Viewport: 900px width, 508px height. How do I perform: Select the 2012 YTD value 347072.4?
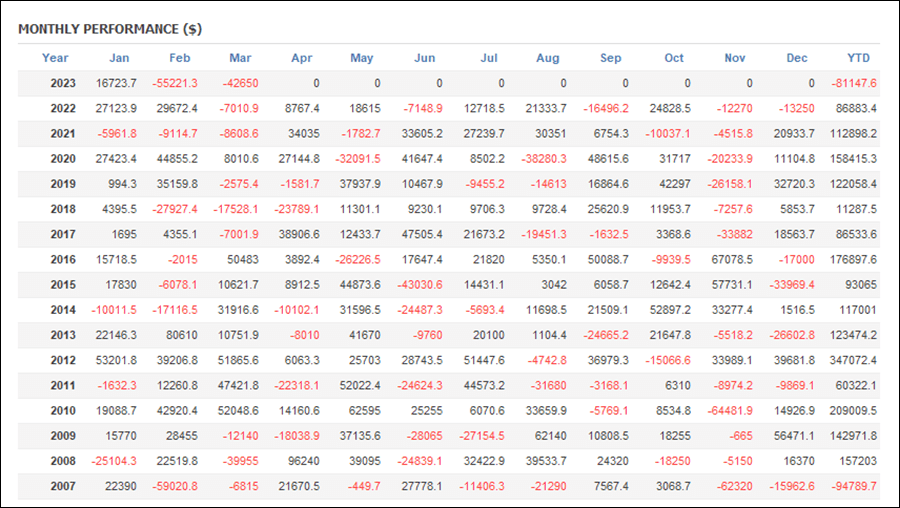click(853, 360)
